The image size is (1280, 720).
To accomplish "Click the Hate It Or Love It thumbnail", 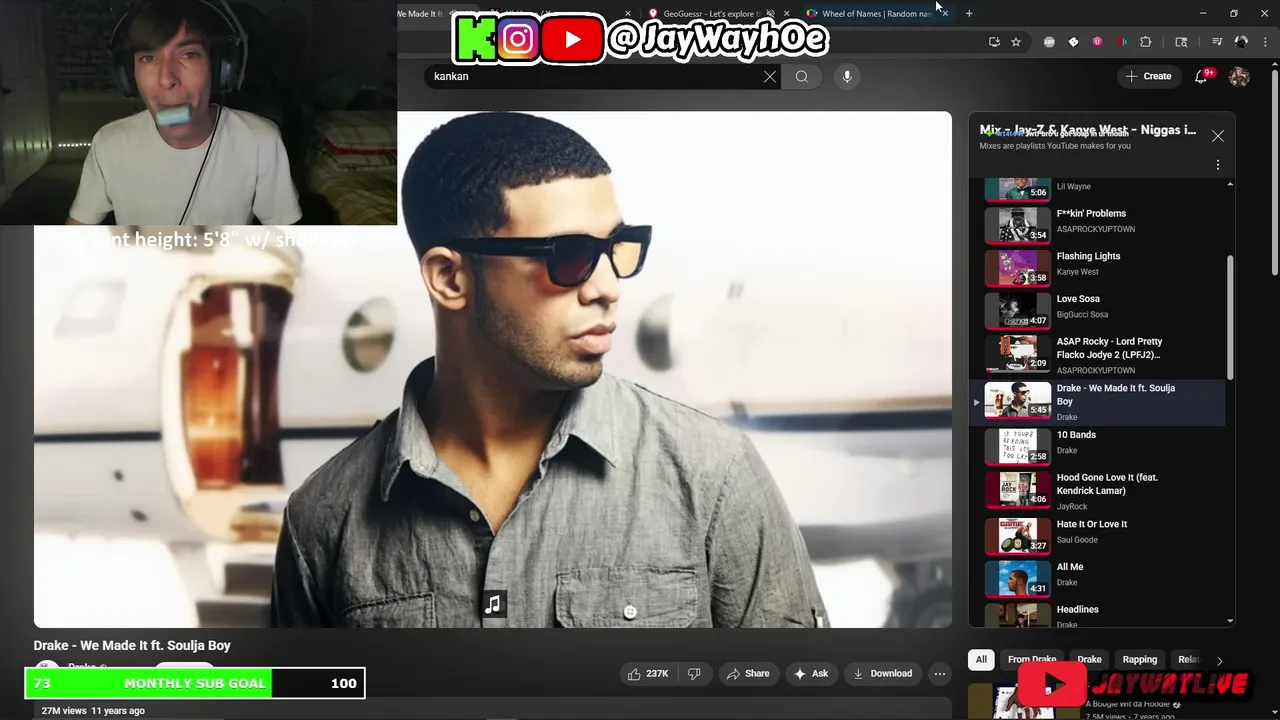I will (1018, 536).
